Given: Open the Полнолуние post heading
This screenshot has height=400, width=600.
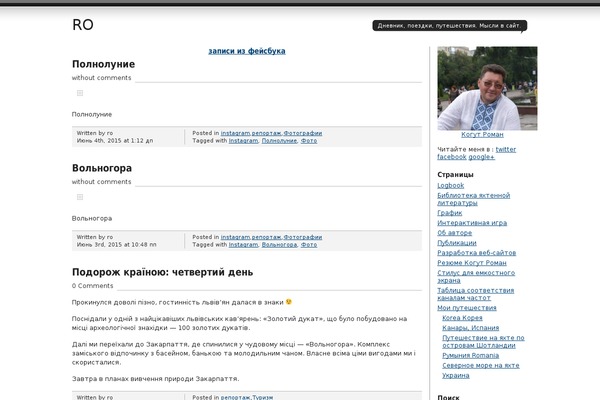Looking at the screenshot, I should tap(103, 64).
